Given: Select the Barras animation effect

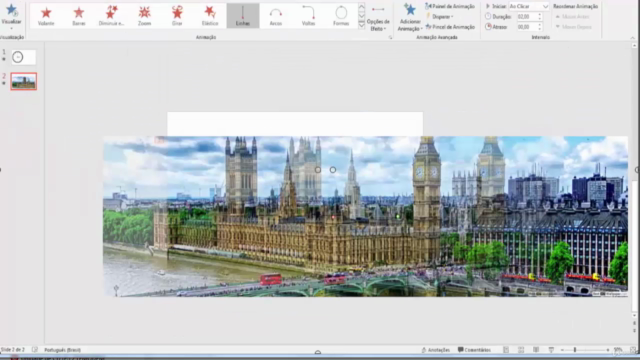Looking at the screenshot, I should [79, 16].
